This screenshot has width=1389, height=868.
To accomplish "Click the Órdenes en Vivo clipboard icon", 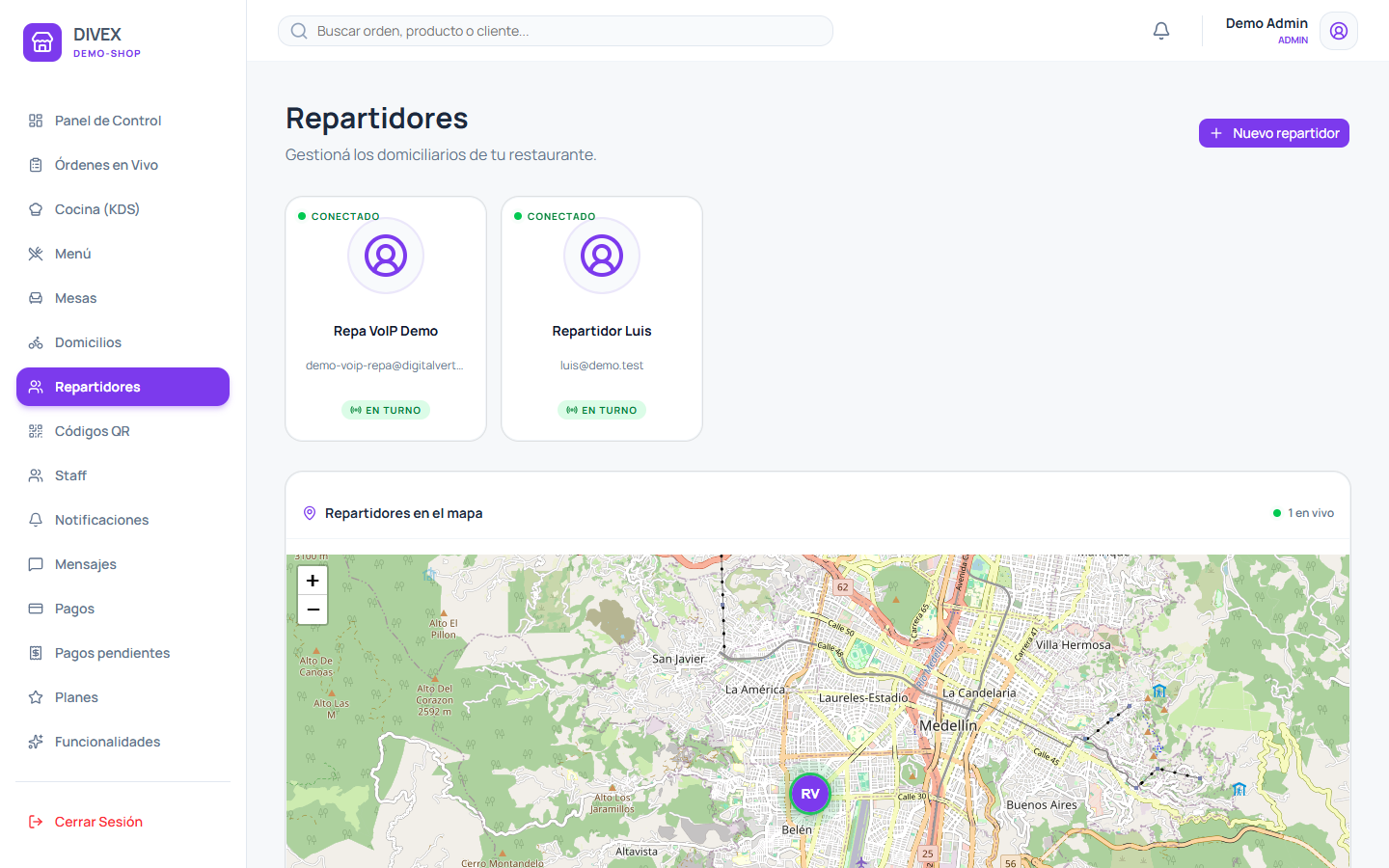I will click(36, 165).
